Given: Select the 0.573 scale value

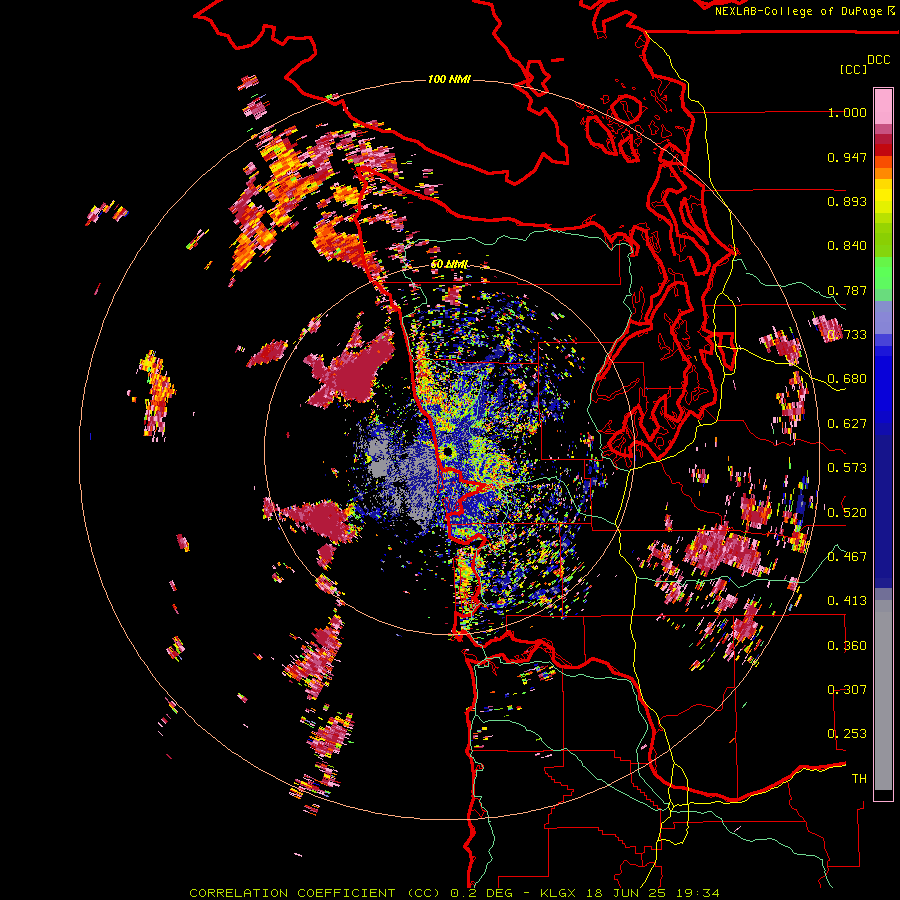Looking at the screenshot, I should click(847, 468).
